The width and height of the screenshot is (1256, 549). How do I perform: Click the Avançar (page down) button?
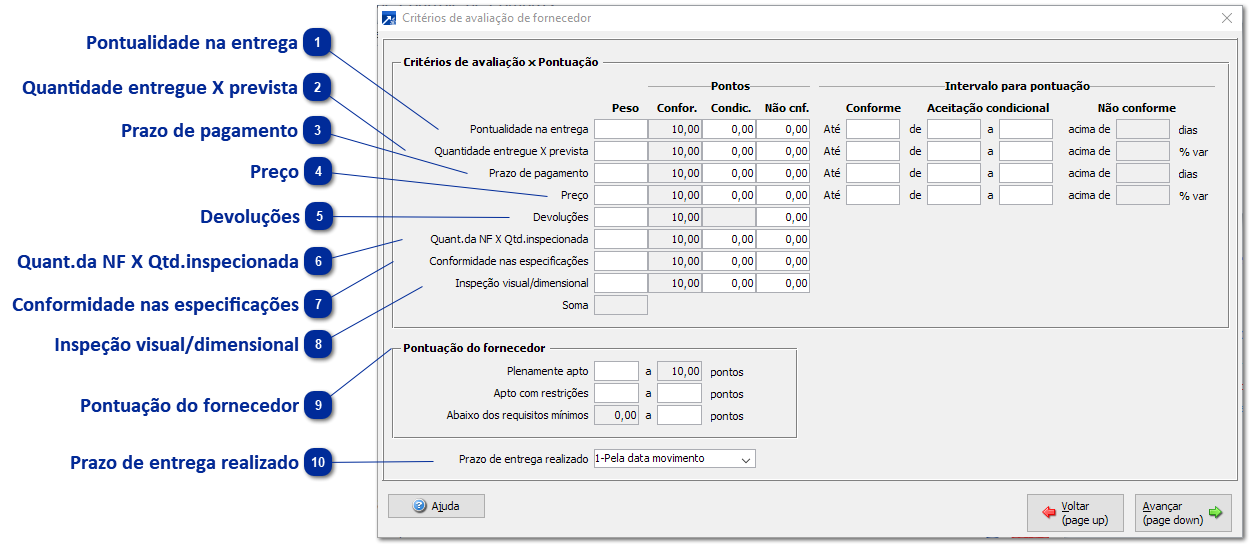(1183, 513)
